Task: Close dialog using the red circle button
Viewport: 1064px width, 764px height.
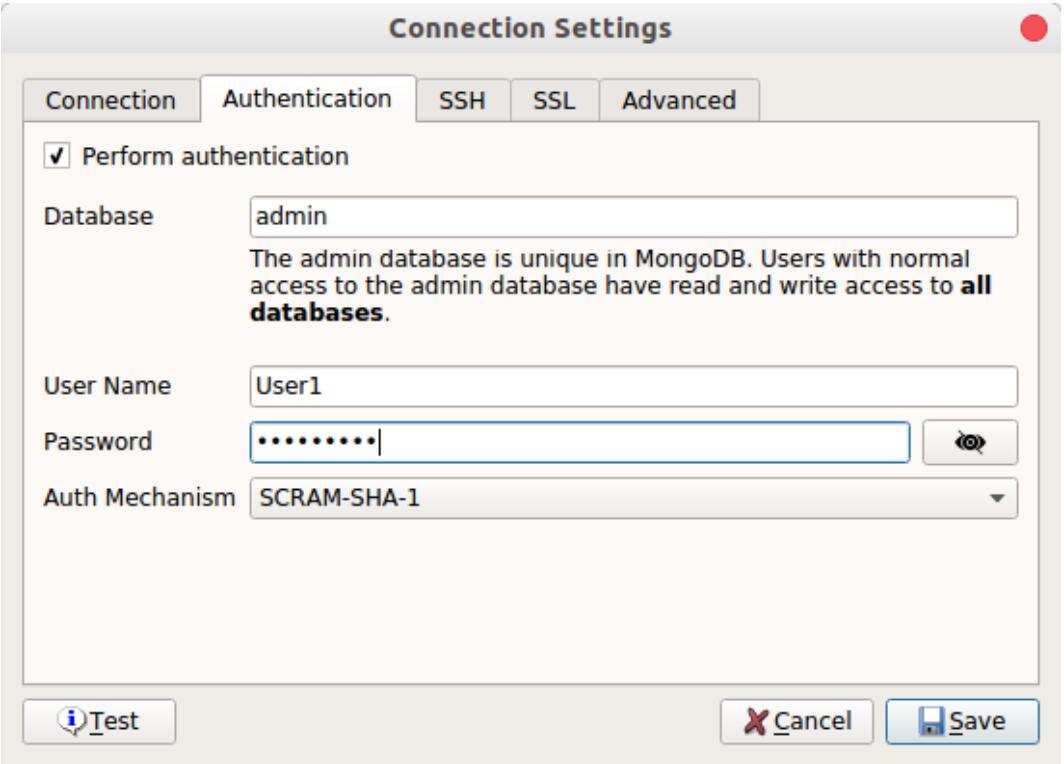Action: coord(1033,28)
